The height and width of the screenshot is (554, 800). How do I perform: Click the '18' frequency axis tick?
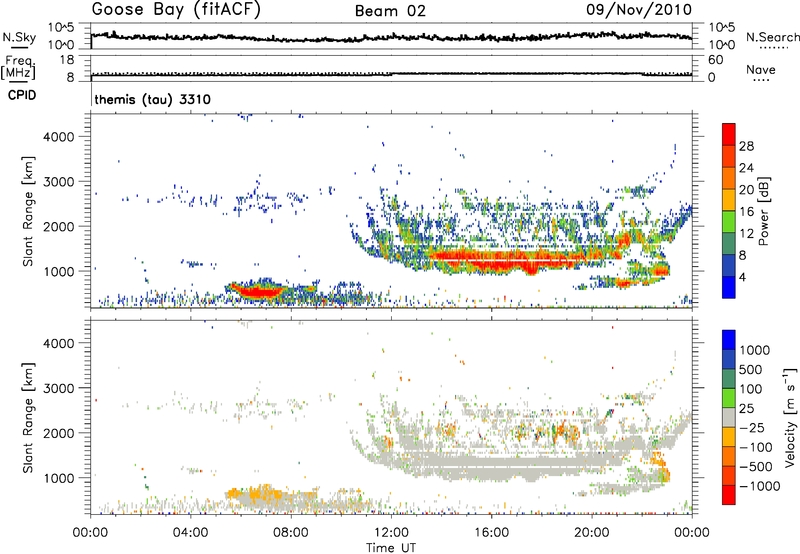click(67, 60)
